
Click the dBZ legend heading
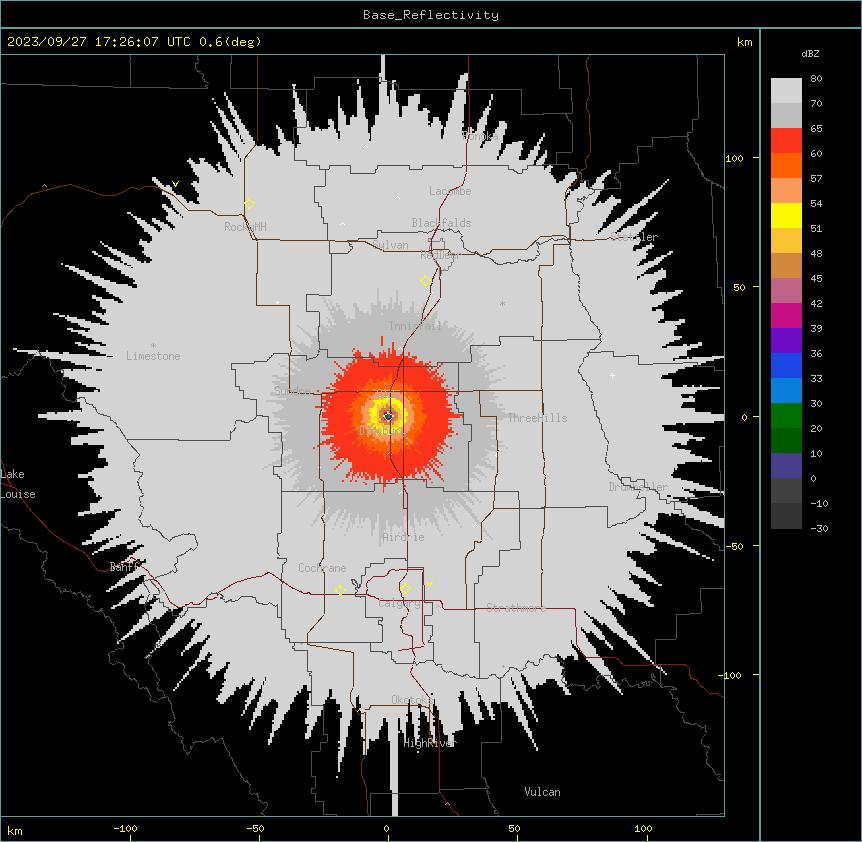pyautogui.click(x=810, y=53)
